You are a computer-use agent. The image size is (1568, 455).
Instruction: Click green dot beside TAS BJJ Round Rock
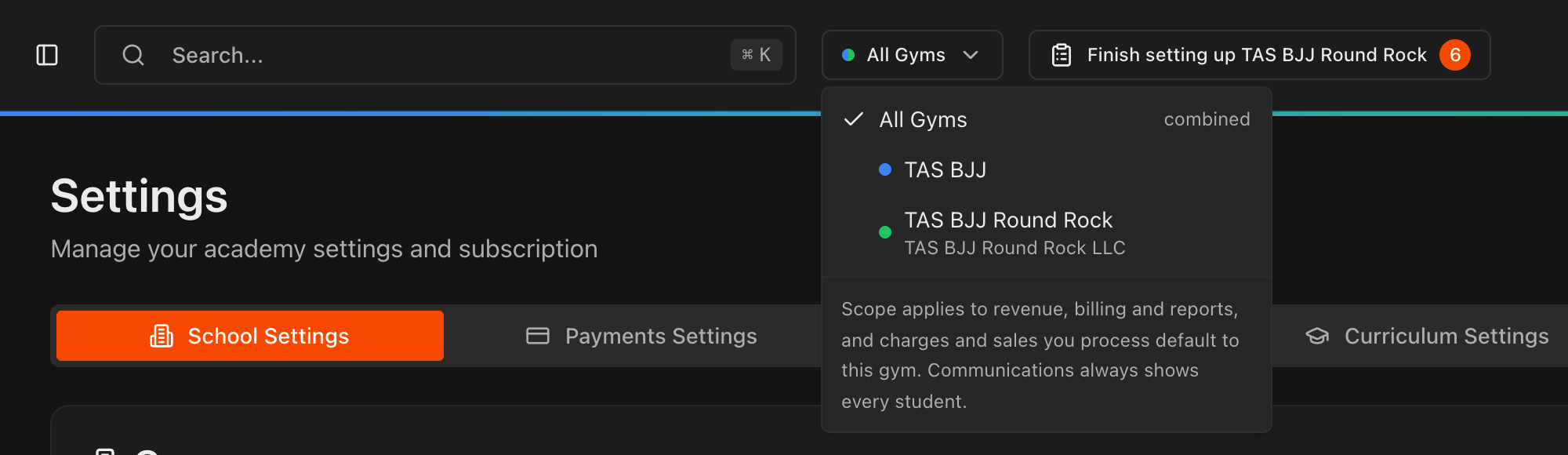coord(885,232)
